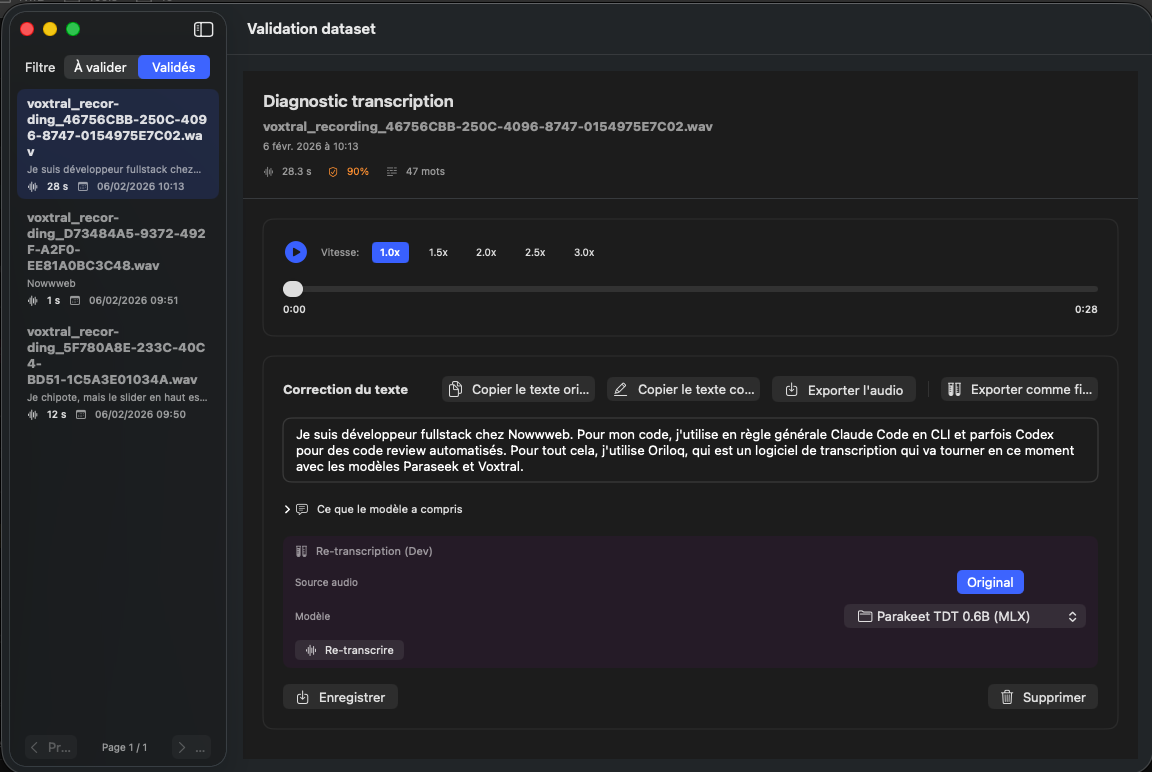Screen dimensions: 1152x772
Task: Set playback speed to 3.0x
Action: (584, 252)
